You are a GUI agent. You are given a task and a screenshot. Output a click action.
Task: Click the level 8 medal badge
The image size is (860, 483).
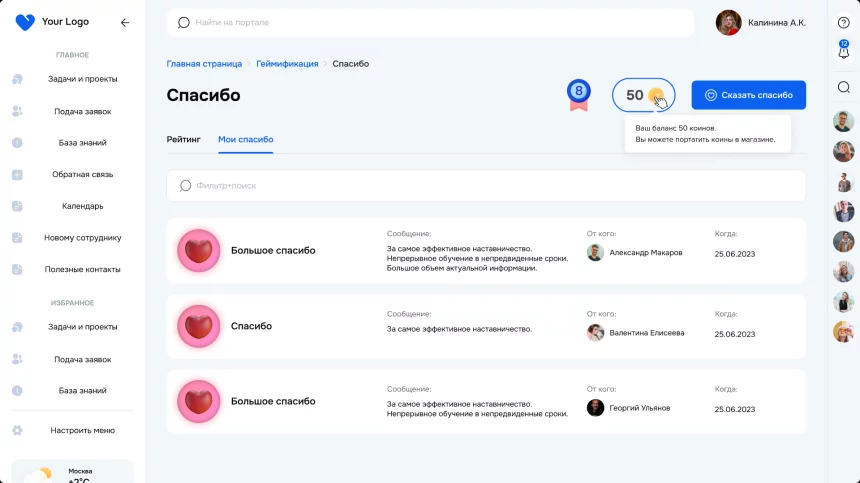coord(579,94)
